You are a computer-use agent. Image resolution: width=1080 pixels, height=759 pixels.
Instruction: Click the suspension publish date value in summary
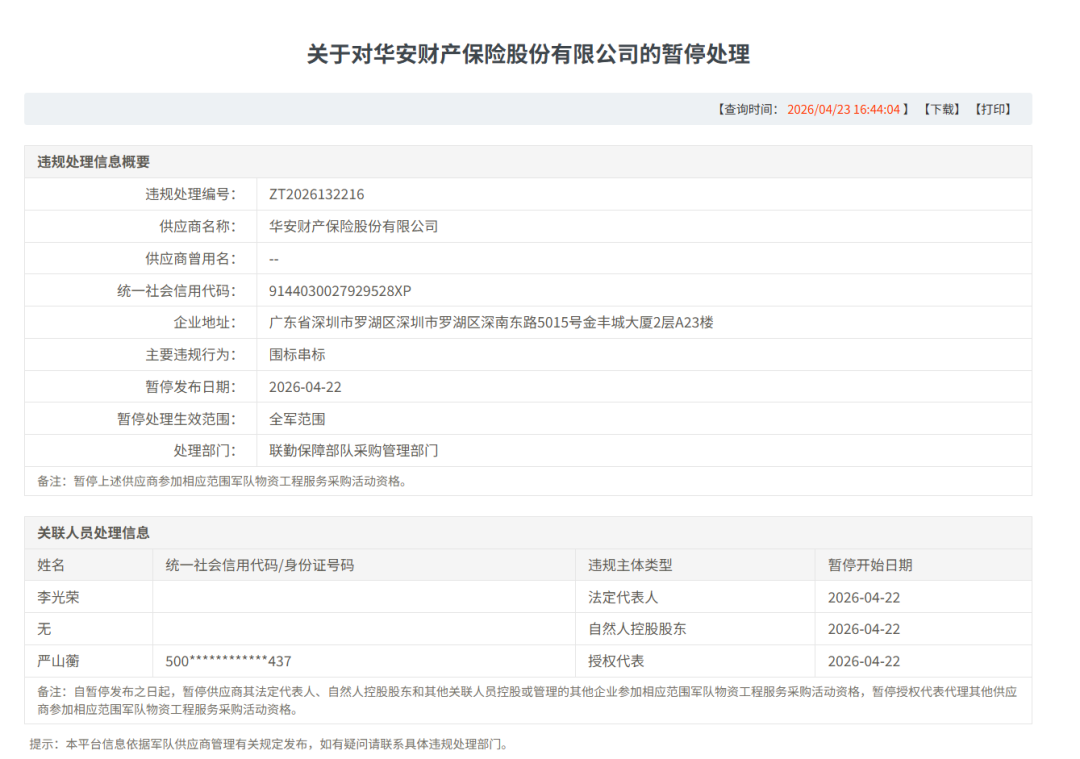[x=305, y=386]
